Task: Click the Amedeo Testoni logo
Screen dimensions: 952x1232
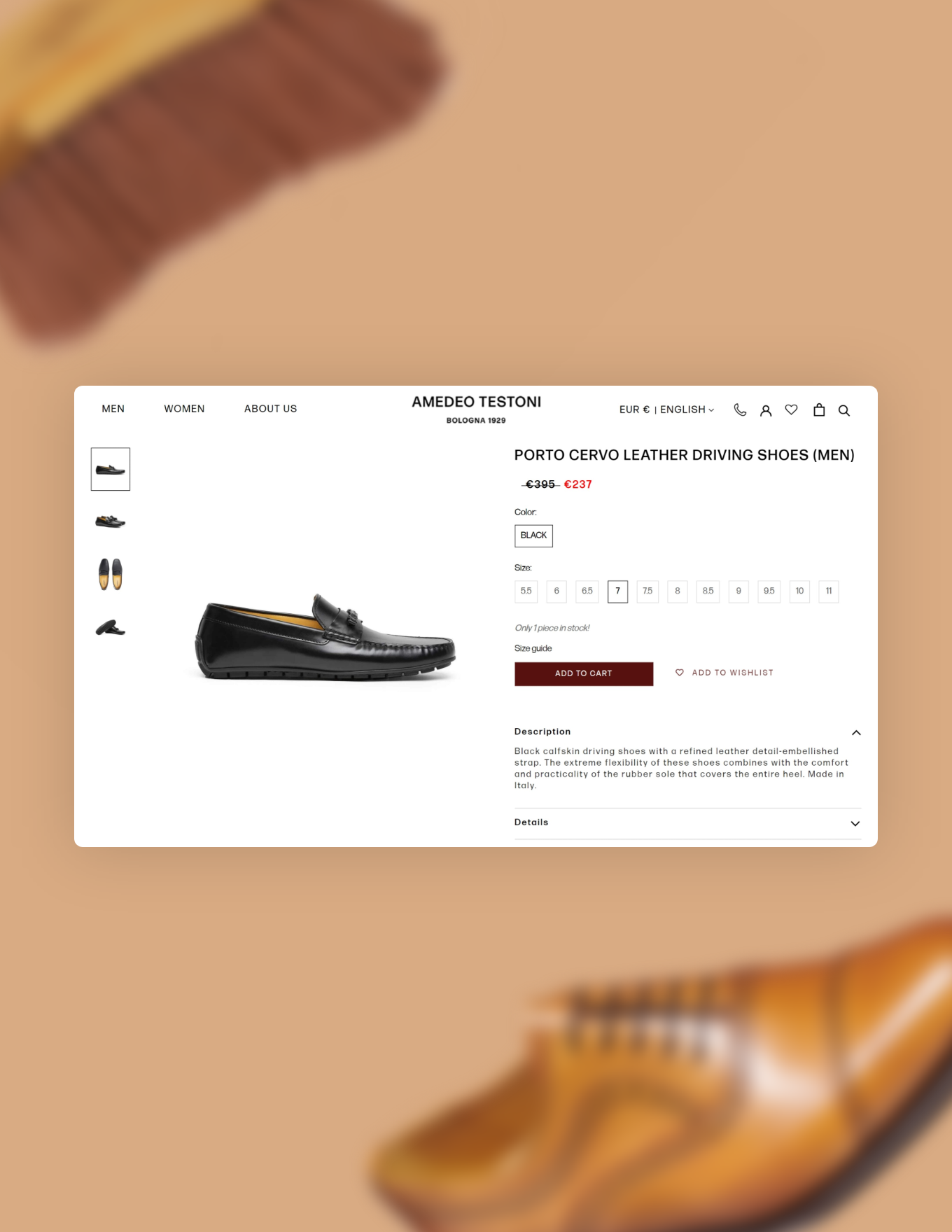Action: [x=476, y=409]
